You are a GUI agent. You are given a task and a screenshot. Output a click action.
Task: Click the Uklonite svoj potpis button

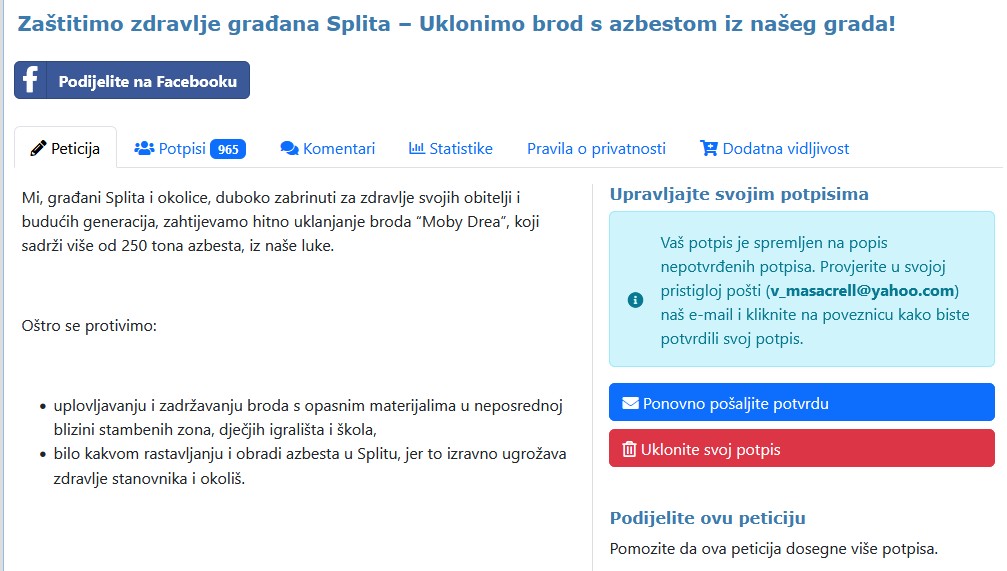click(801, 448)
